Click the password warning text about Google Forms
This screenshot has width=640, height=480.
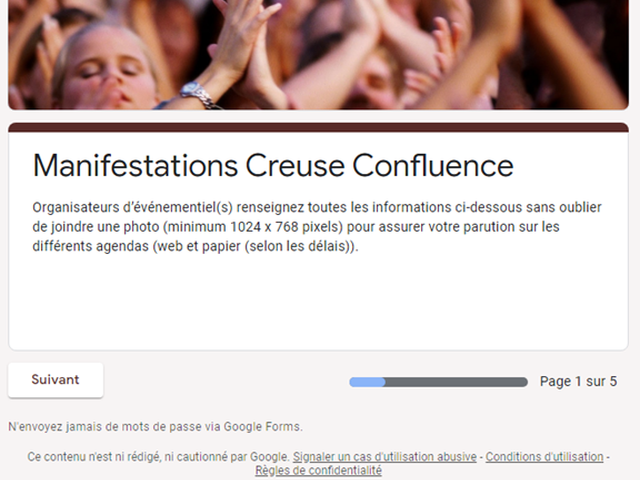156,427
